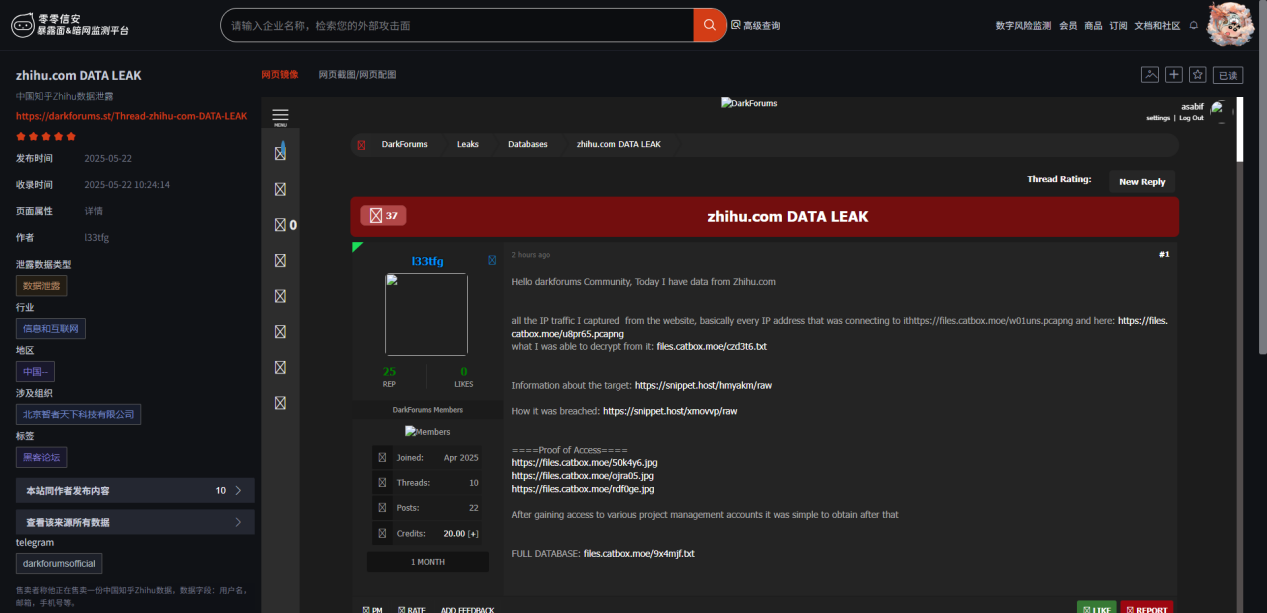Click the company search input field
The height and width of the screenshot is (613, 1267).
click(x=457, y=25)
